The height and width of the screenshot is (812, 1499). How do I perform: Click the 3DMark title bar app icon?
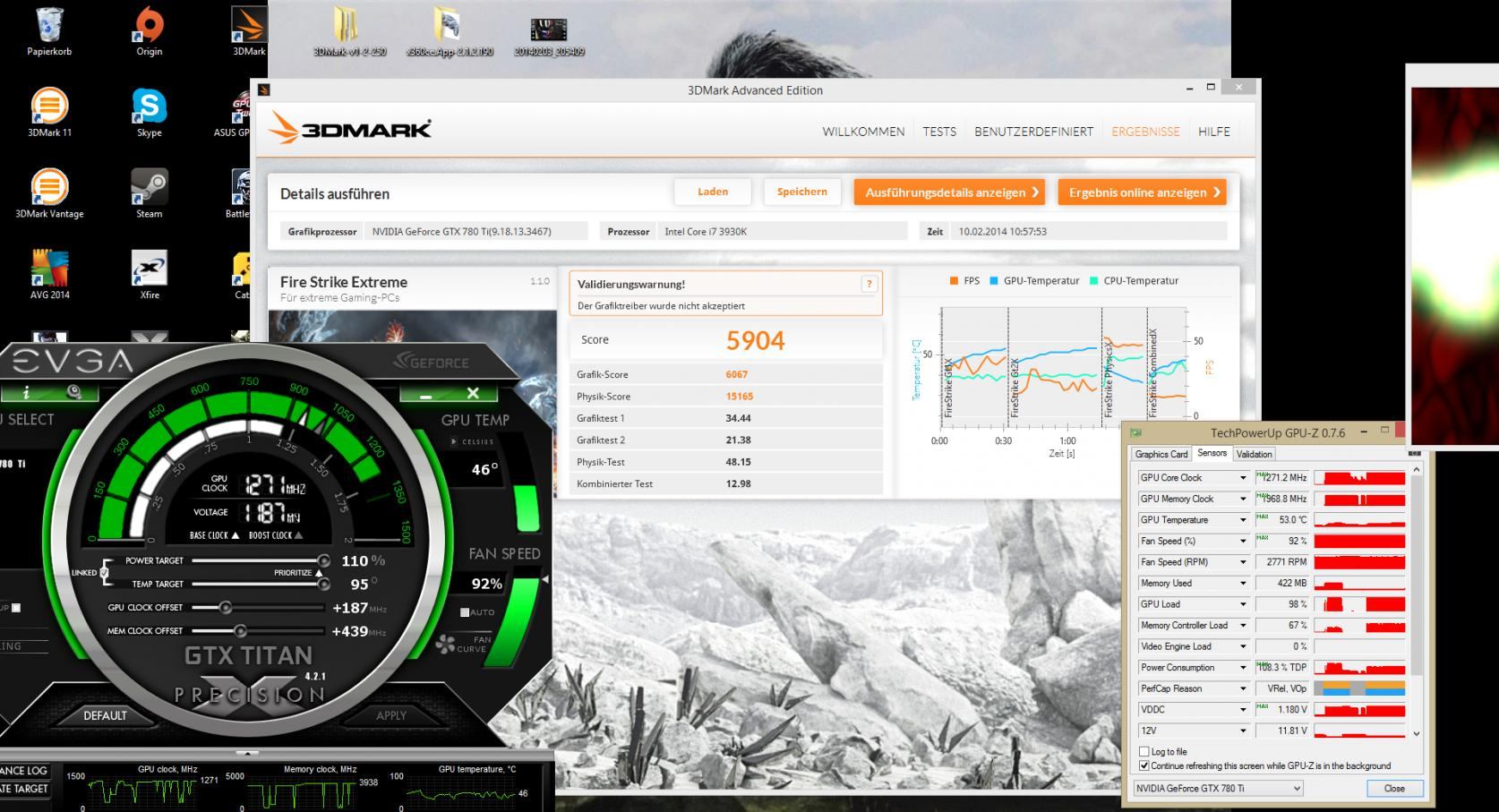(263, 90)
